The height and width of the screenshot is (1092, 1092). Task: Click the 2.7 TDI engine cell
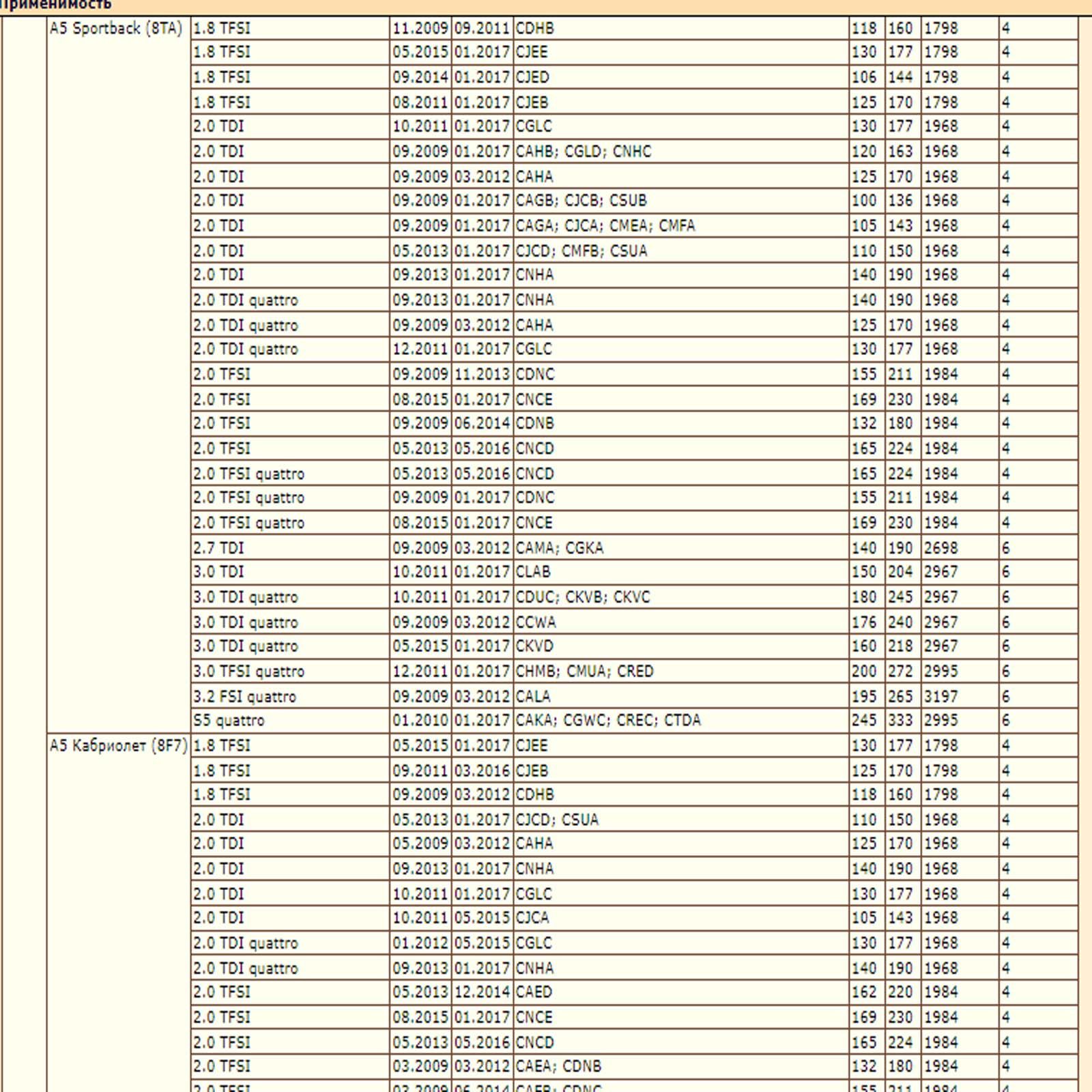pos(218,548)
